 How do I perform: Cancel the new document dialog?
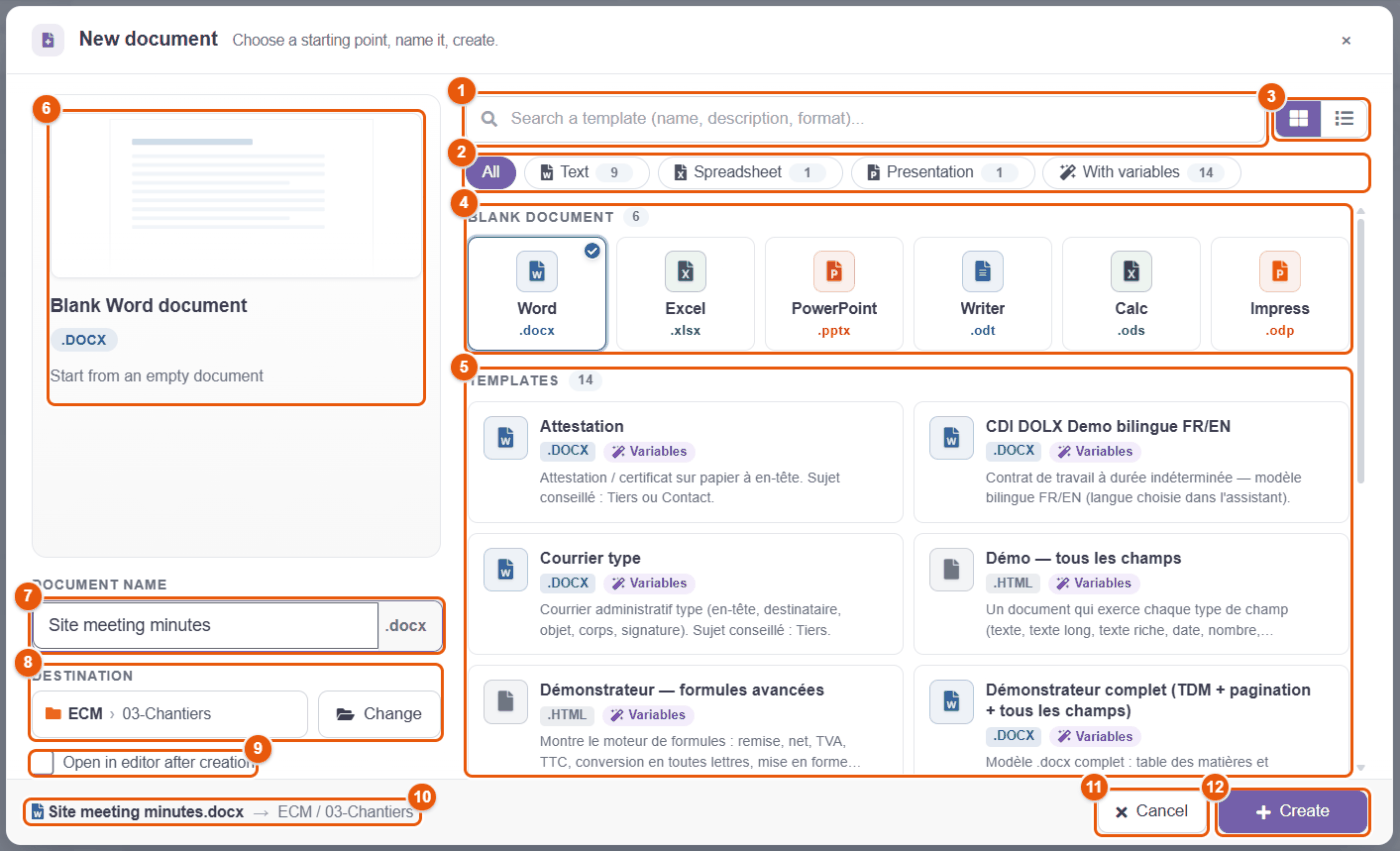tap(1152, 811)
